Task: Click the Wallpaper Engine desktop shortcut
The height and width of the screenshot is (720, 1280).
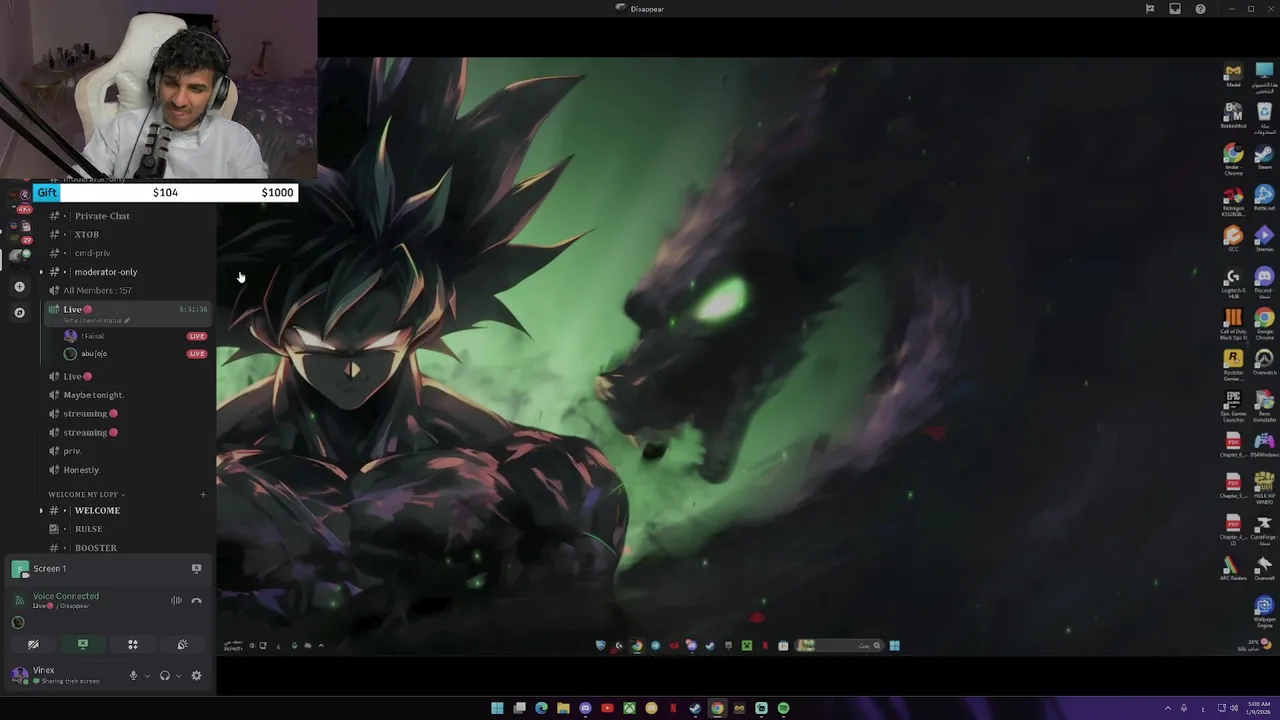Action: click(1264, 609)
